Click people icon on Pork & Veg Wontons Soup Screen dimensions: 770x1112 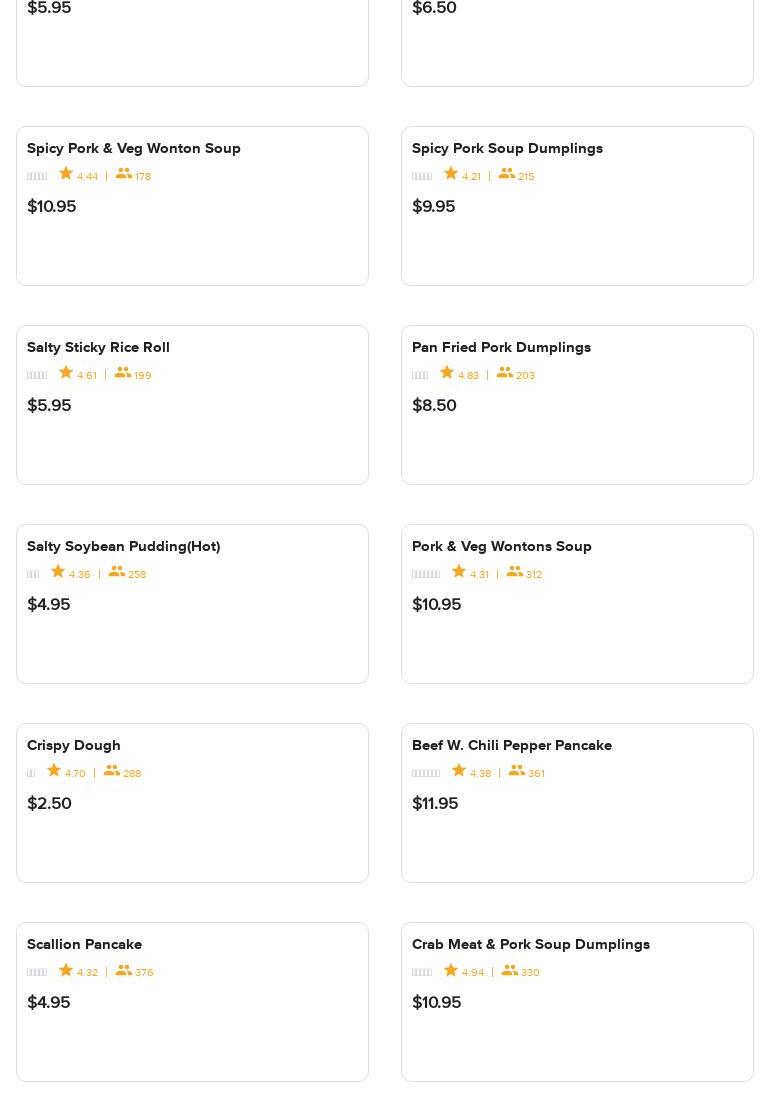pos(515,572)
